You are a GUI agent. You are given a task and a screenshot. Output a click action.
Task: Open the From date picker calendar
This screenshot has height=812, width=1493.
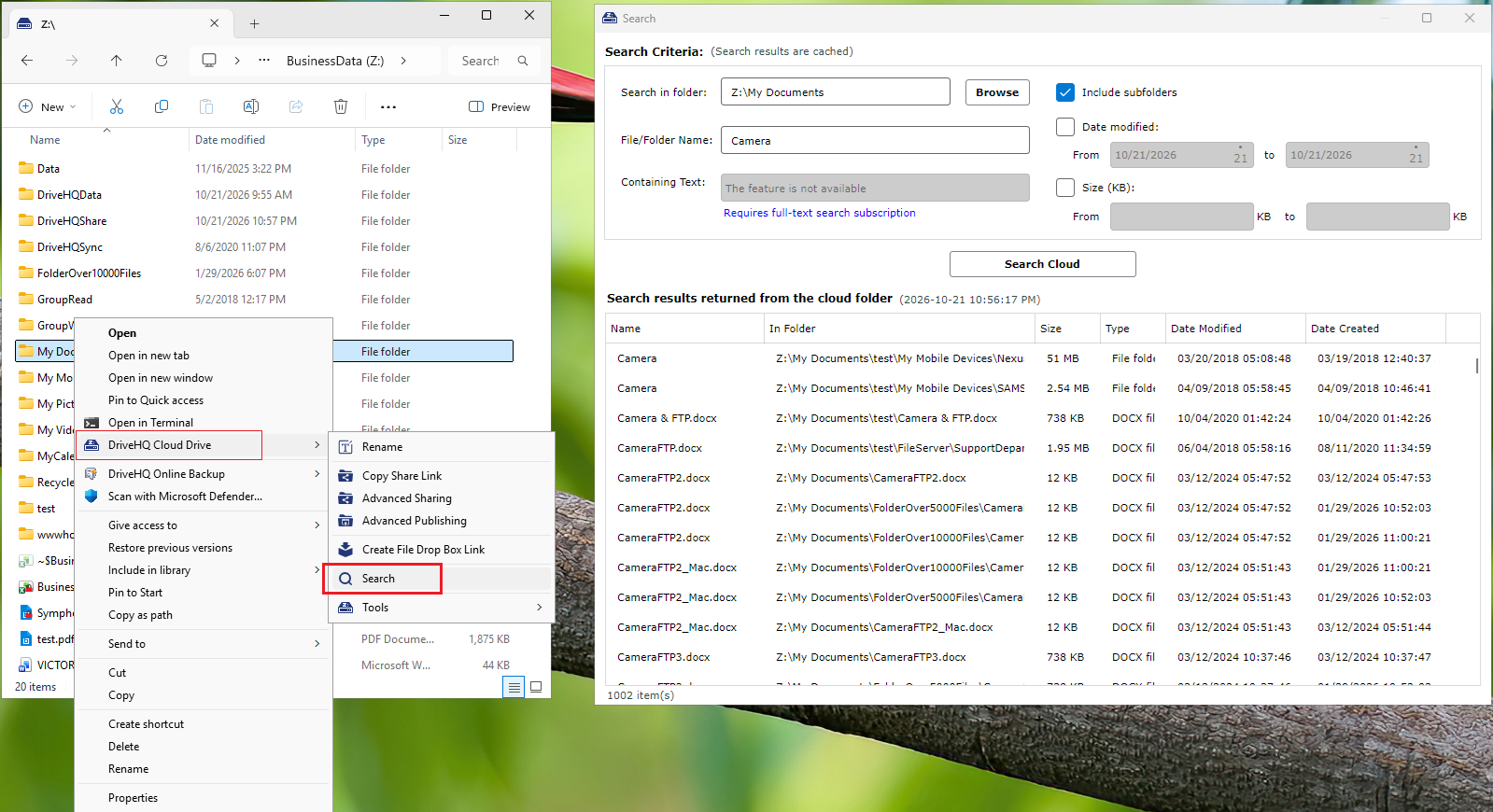[x=1240, y=156]
